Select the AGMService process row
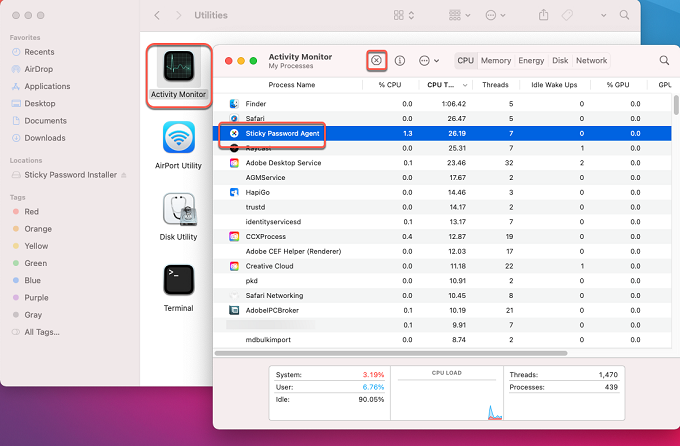Screen dimensions: 680x446 pyautogui.click(x=442, y=177)
